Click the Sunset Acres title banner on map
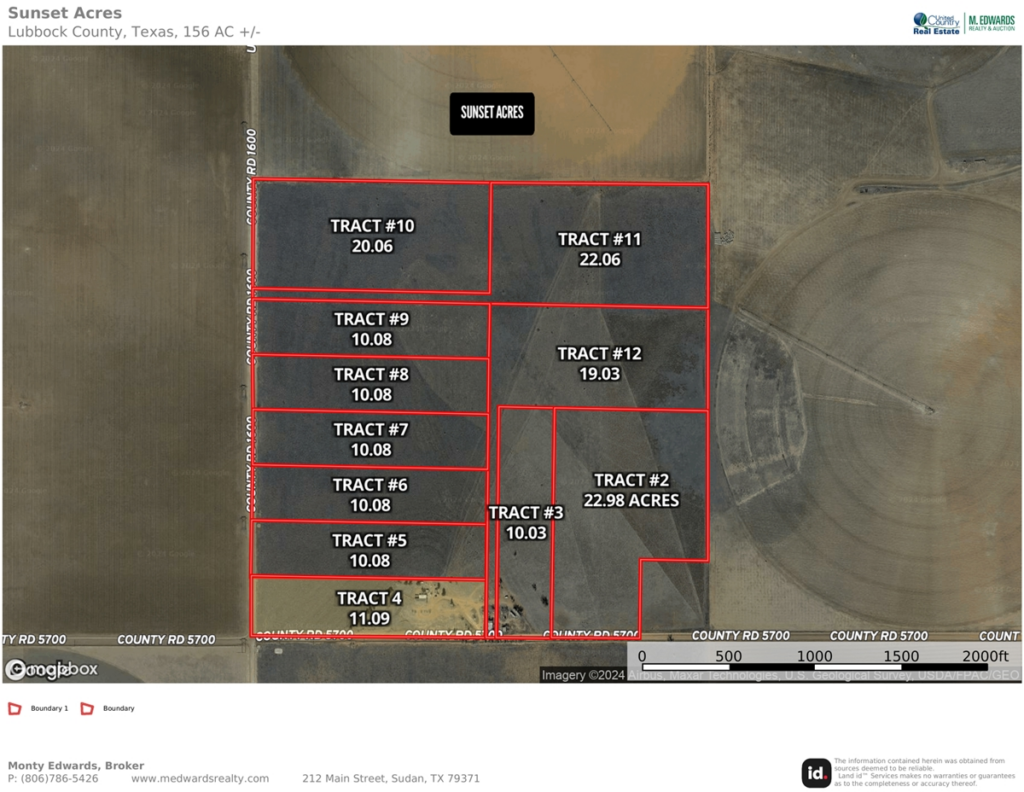1024x792 pixels. 492,113
